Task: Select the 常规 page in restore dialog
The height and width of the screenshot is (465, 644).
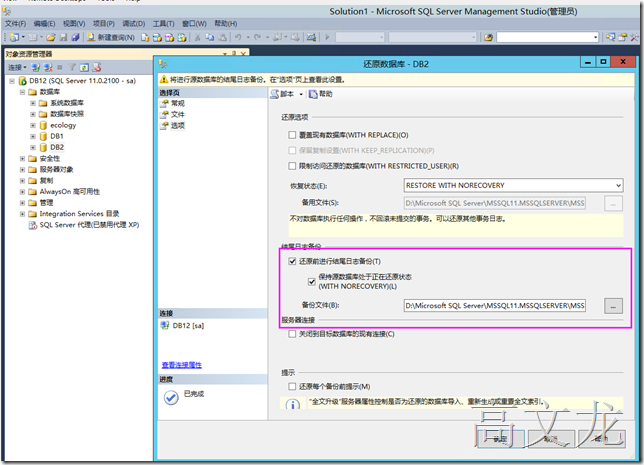Action: coord(178,103)
